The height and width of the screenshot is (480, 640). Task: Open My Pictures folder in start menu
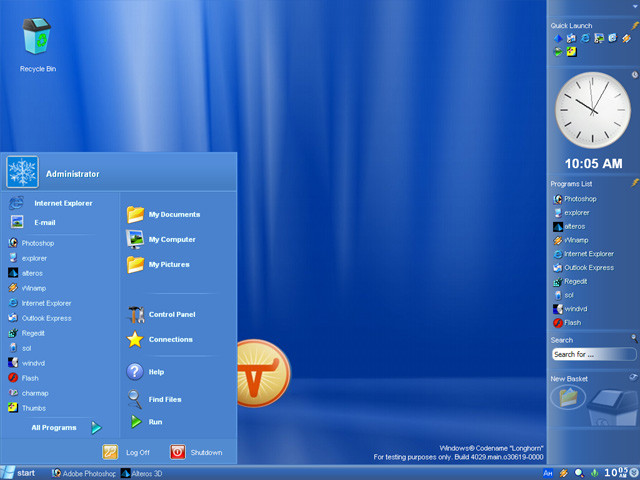pyautogui.click(x=158, y=264)
